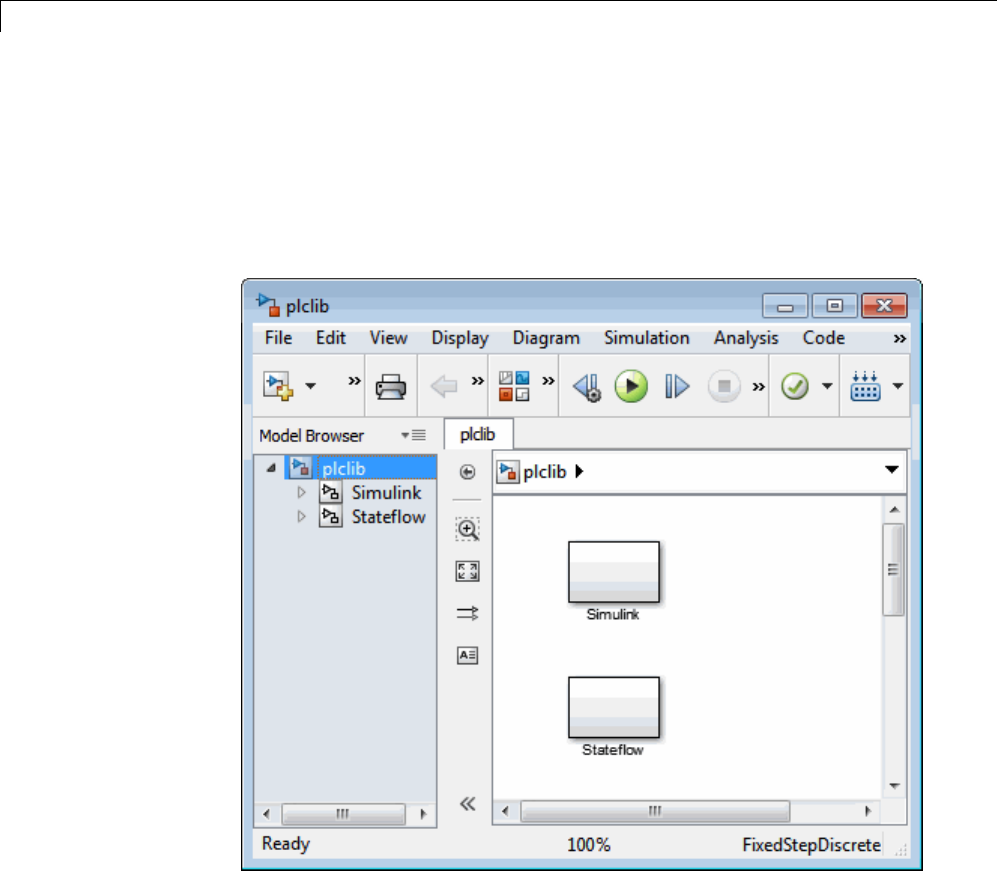The image size is (997, 871).
Task: Expand toolbar overflow chevron after Back arrow
Action: [478, 381]
